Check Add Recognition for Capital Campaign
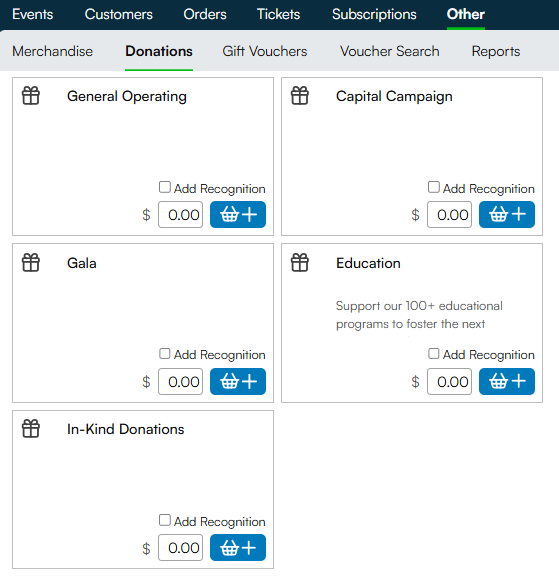This screenshot has height=583, width=559. tap(434, 187)
